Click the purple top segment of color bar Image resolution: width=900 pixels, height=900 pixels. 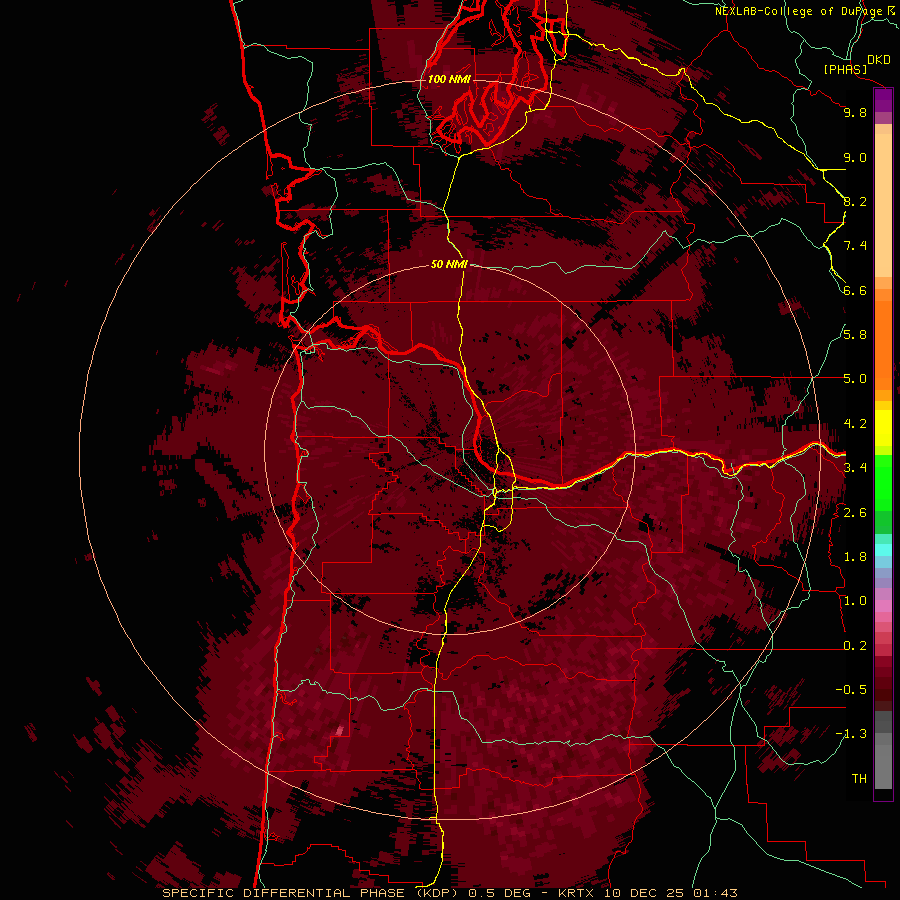point(883,101)
